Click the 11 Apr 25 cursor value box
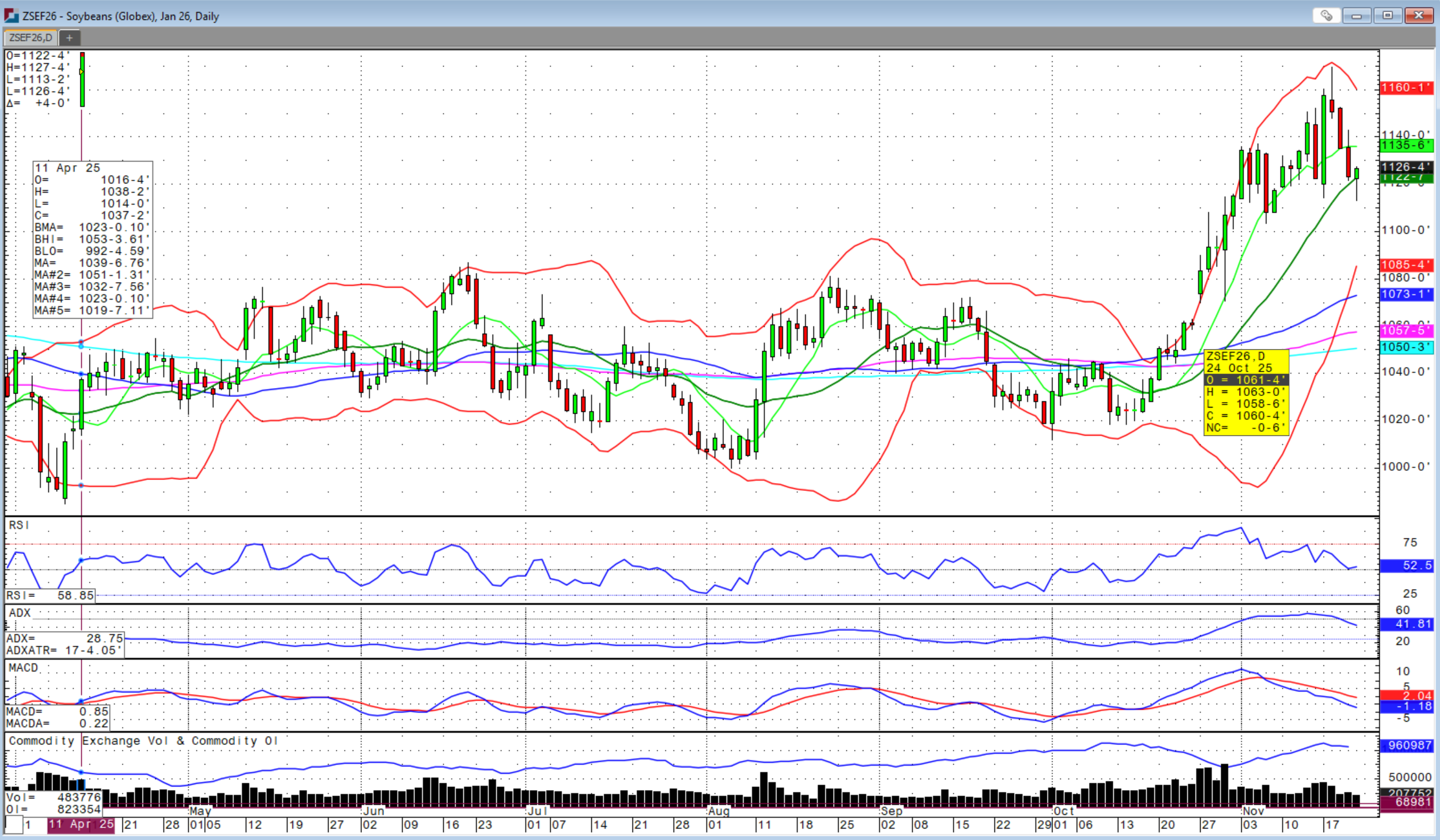The image size is (1440, 840). [x=92, y=239]
